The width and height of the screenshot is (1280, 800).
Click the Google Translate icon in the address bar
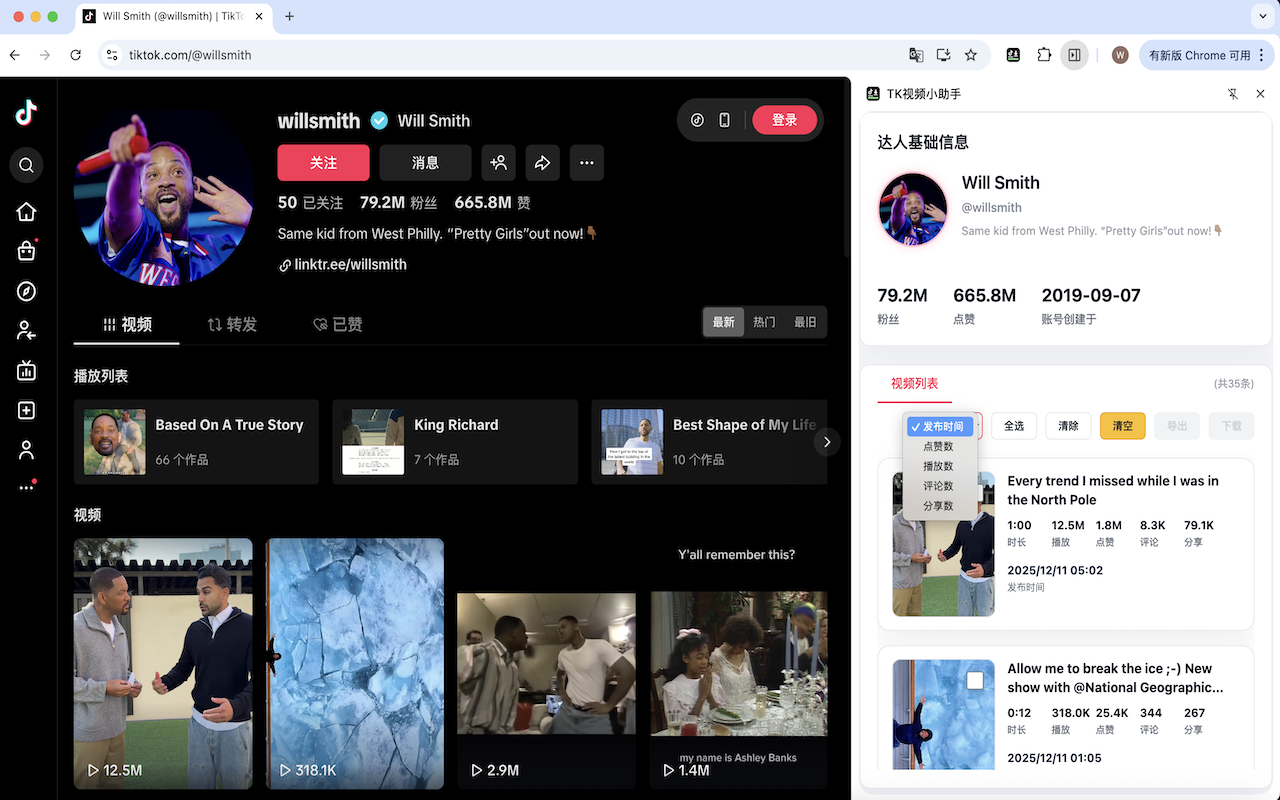pyautogui.click(x=915, y=55)
